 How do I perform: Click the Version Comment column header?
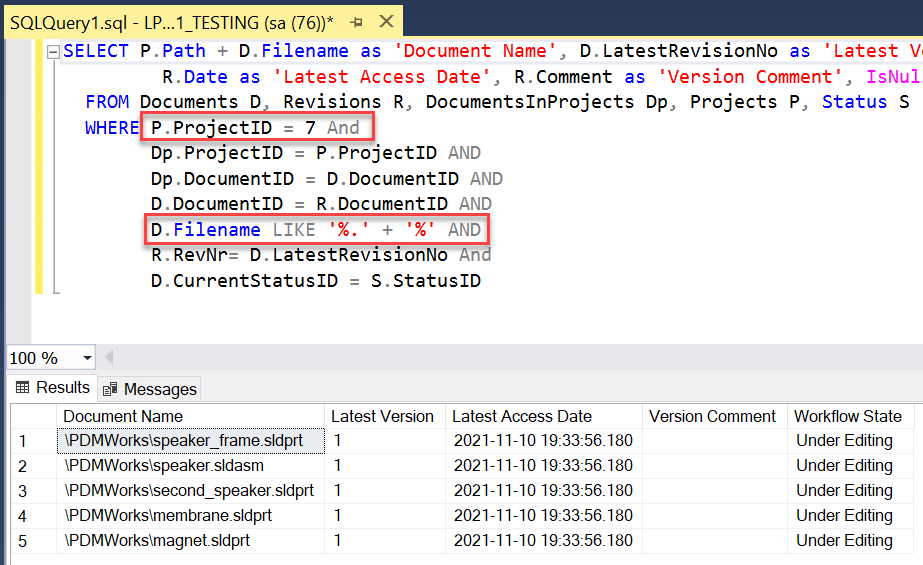point(712,417)
